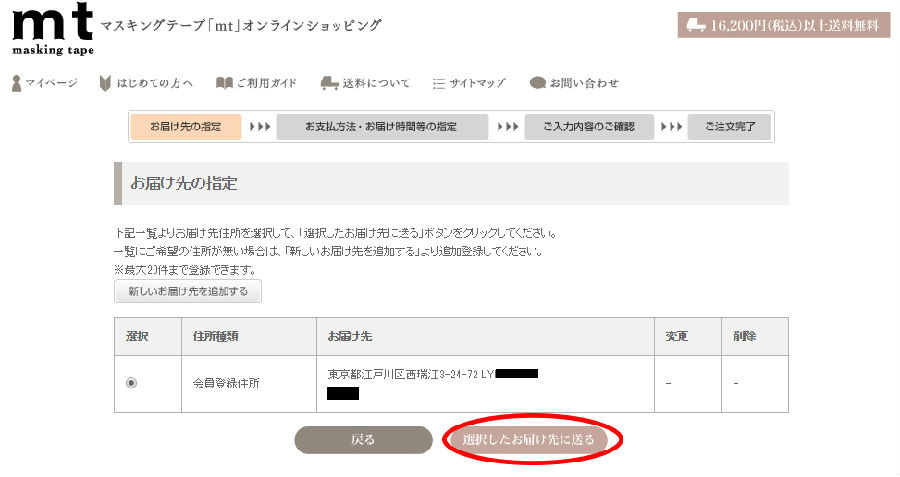Click the マスキングテープ online shopping title
The height and width of the screenshot is (477, 900).
coord(240,26)
